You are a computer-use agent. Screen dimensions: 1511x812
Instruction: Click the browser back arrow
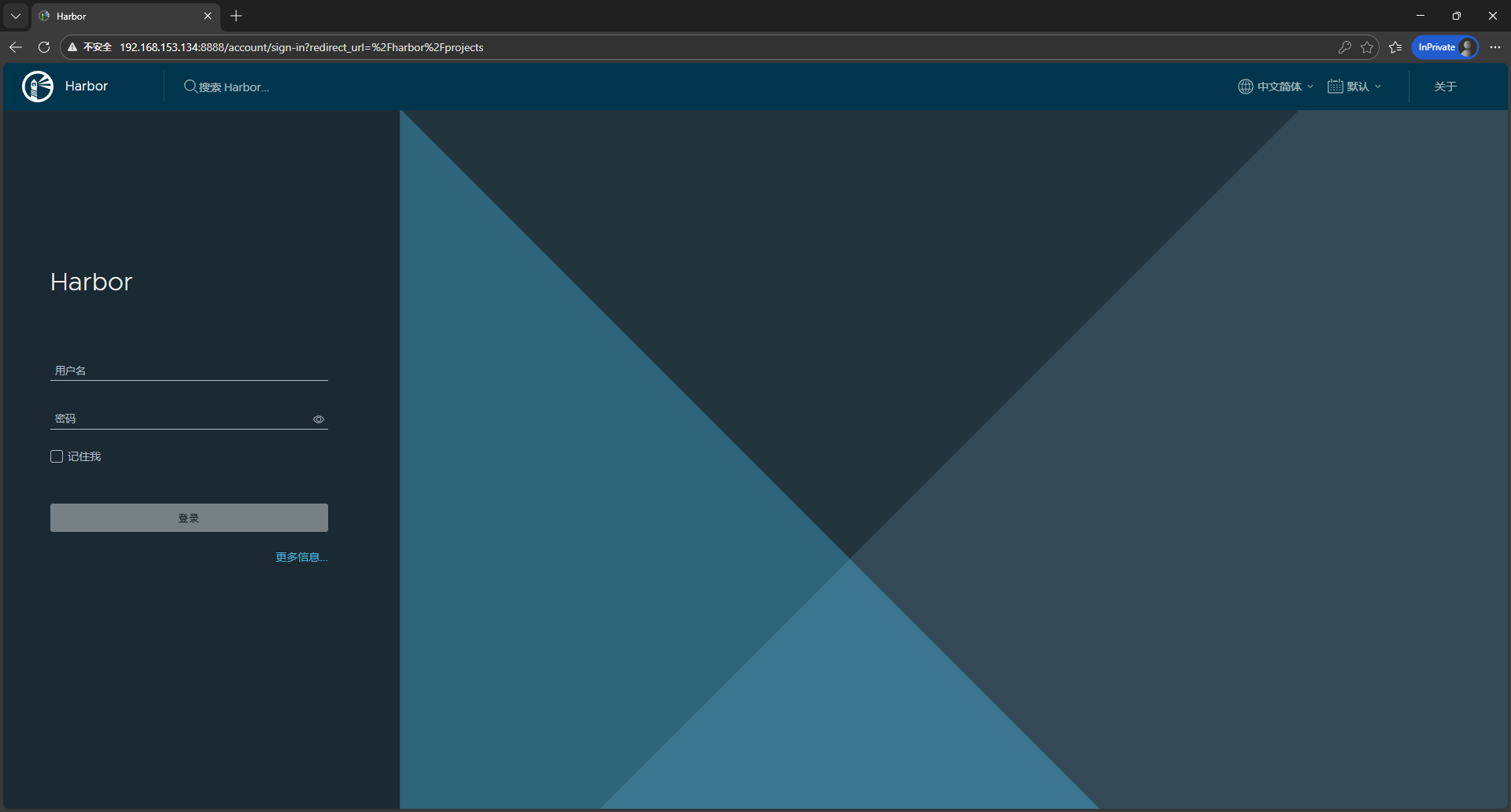(16, 47)
